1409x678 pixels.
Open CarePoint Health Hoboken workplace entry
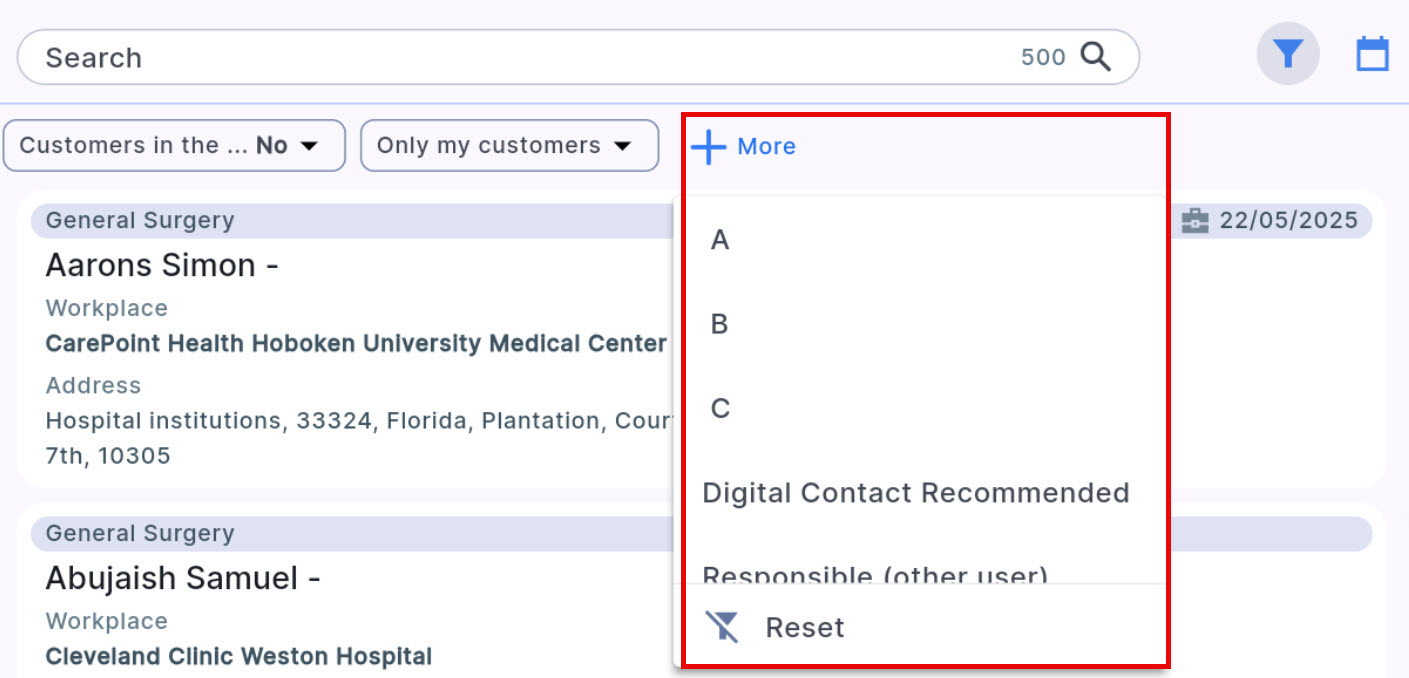pyautogui.click(x=355, y=343)
